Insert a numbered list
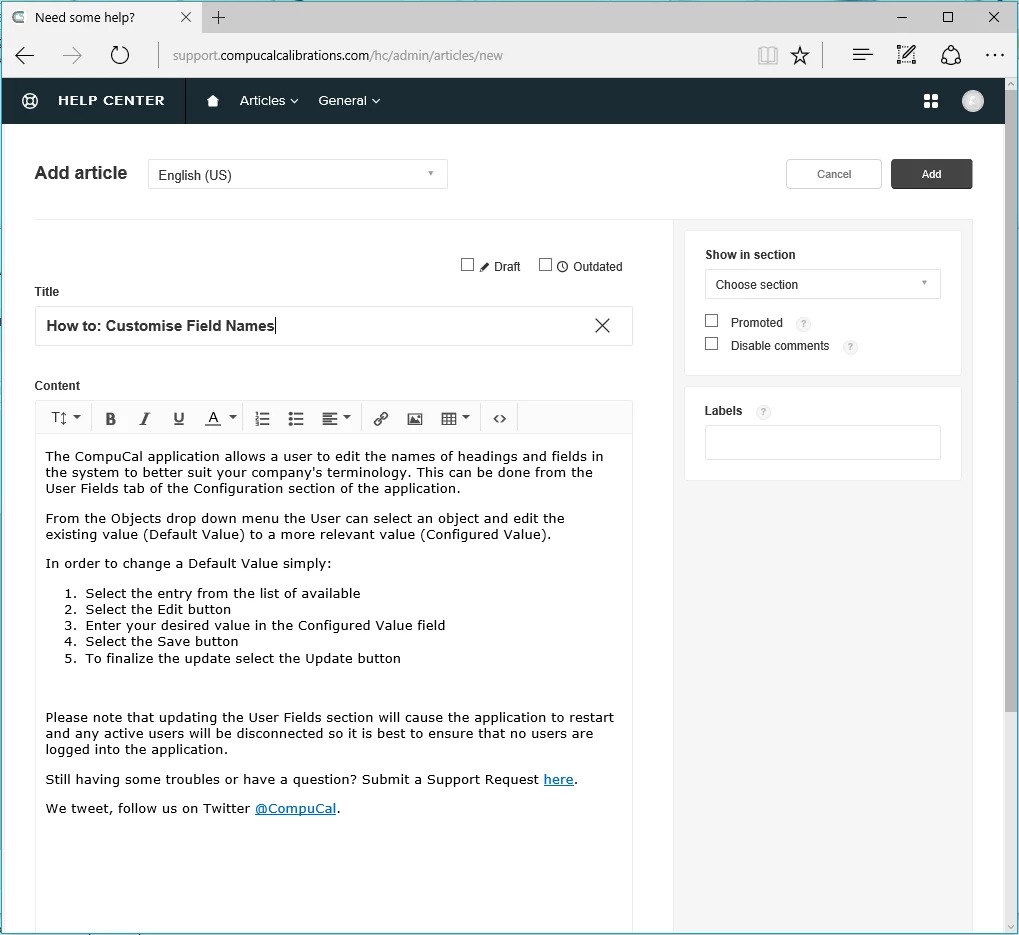Image resolution: width=1019 pixels, height=935 pixels. (262, 418)
